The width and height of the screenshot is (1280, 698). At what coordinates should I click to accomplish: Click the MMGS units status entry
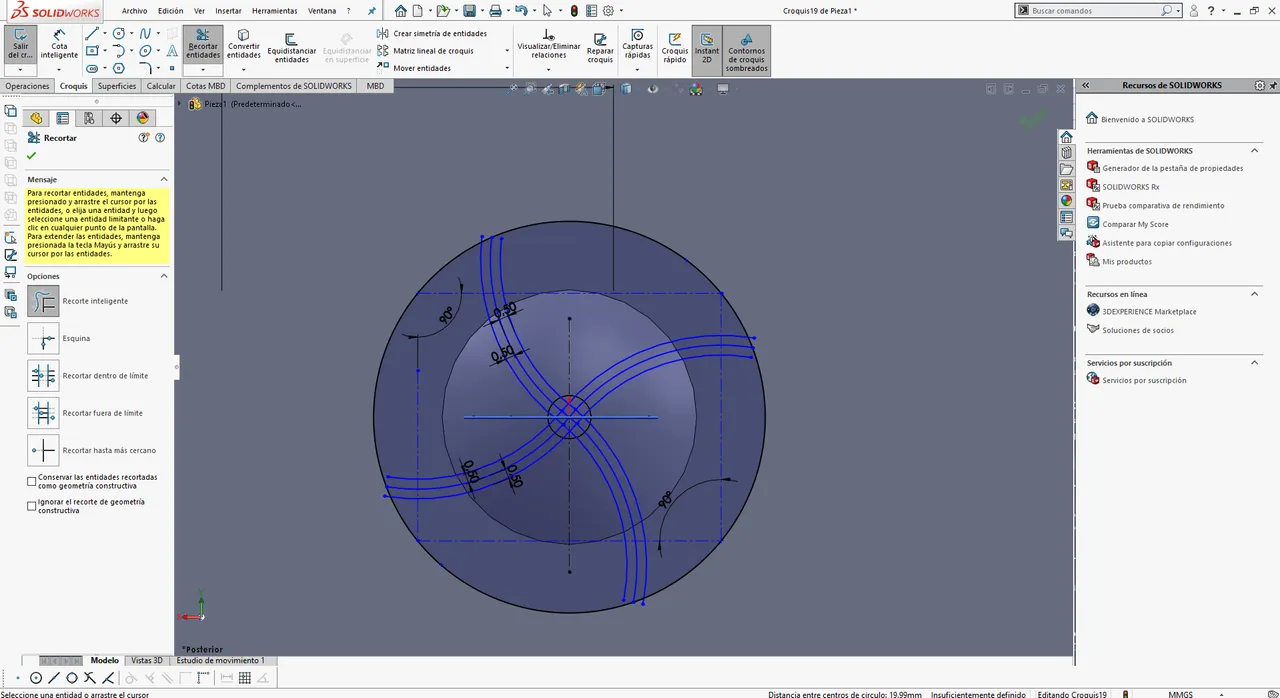pyautogui.click(x=1180, y=694)
